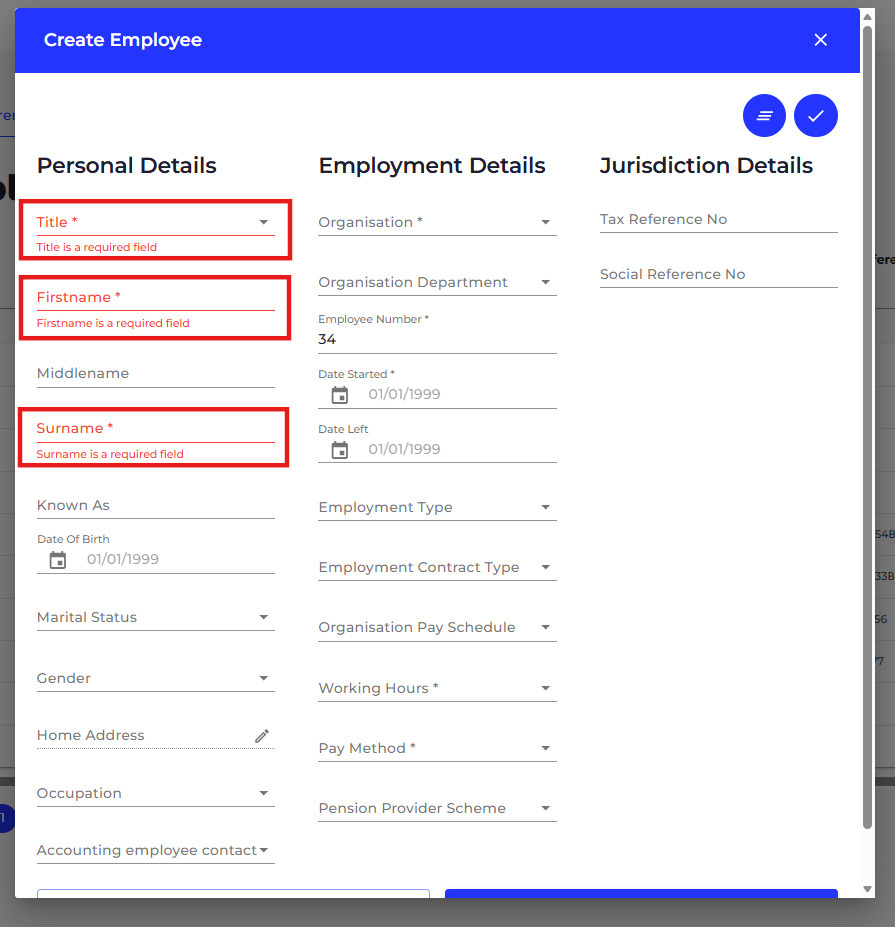Viewport: 895px width, 927px height.
Task: Click 'Surname is a required field' message
Action: (110, 454)
